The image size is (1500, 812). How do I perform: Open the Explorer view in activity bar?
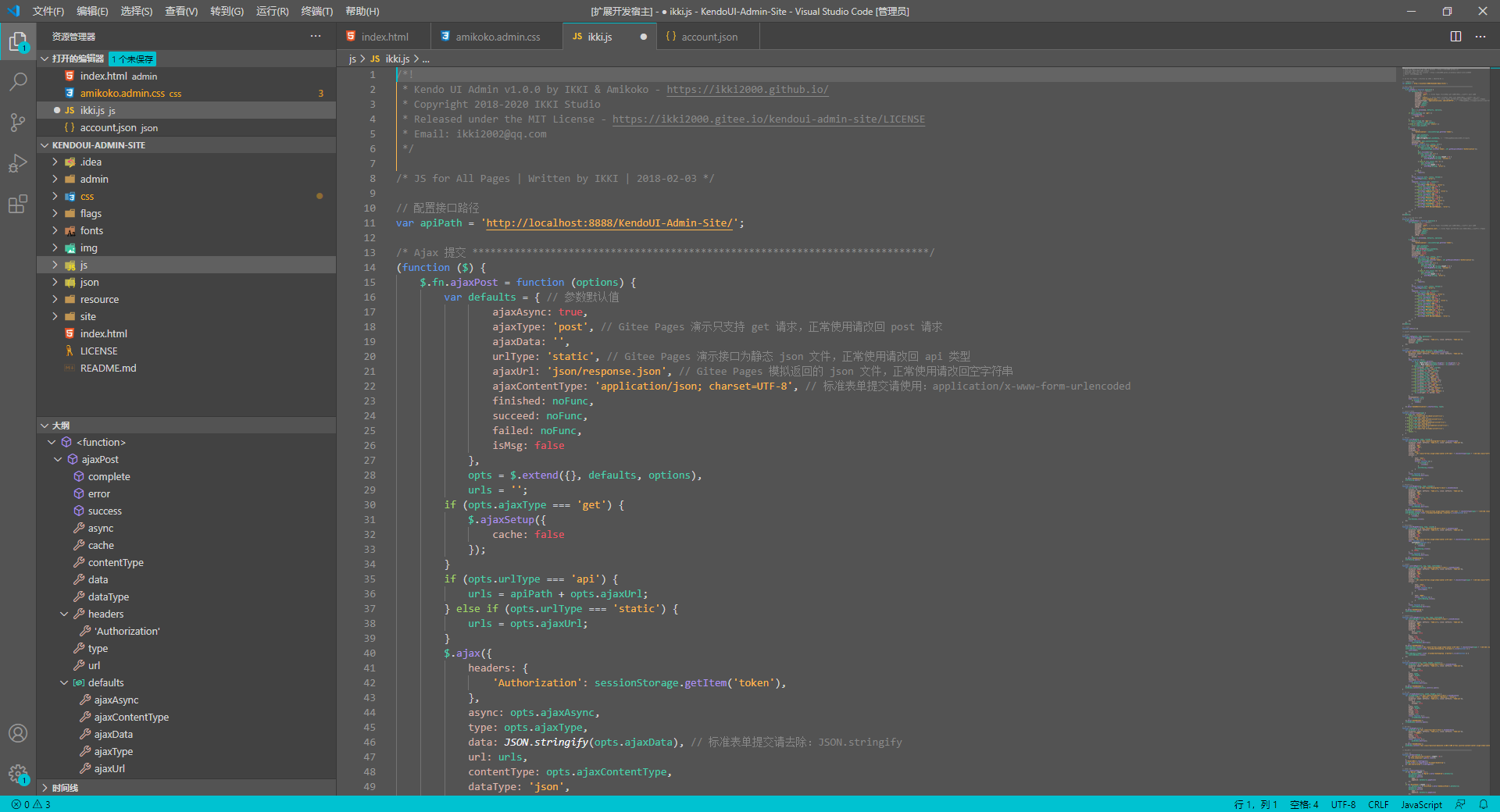tap(18, 41)
